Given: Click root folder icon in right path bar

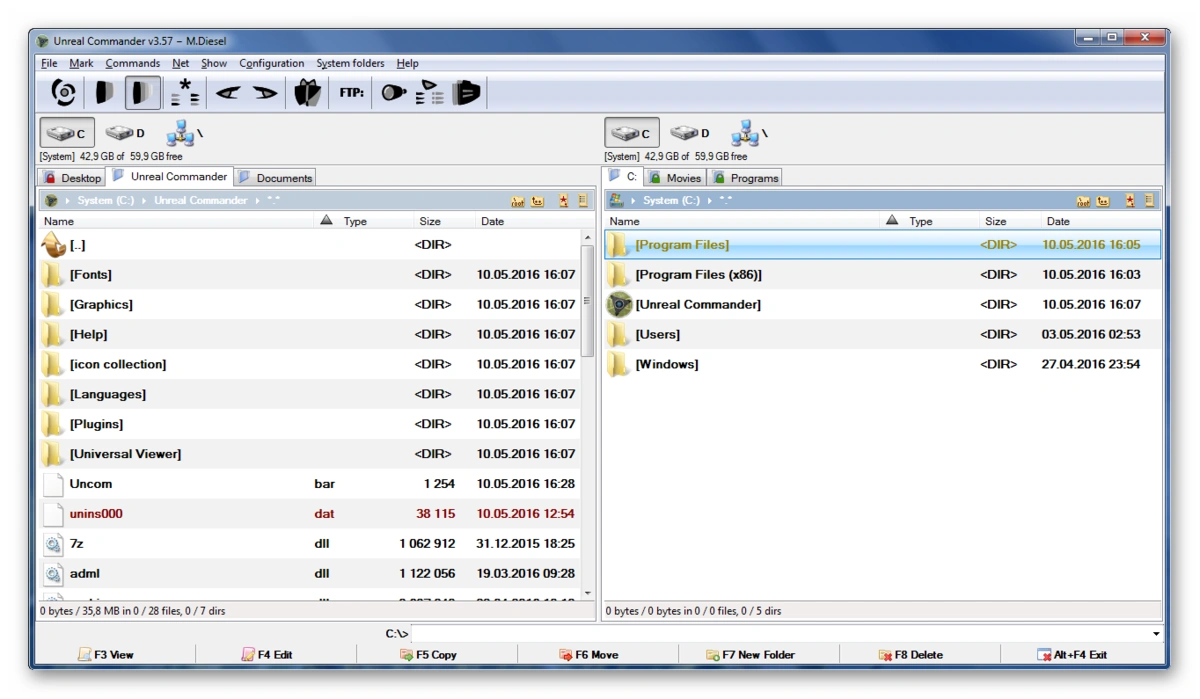Looking at the screenshot, I should [x=1083, y=201].
